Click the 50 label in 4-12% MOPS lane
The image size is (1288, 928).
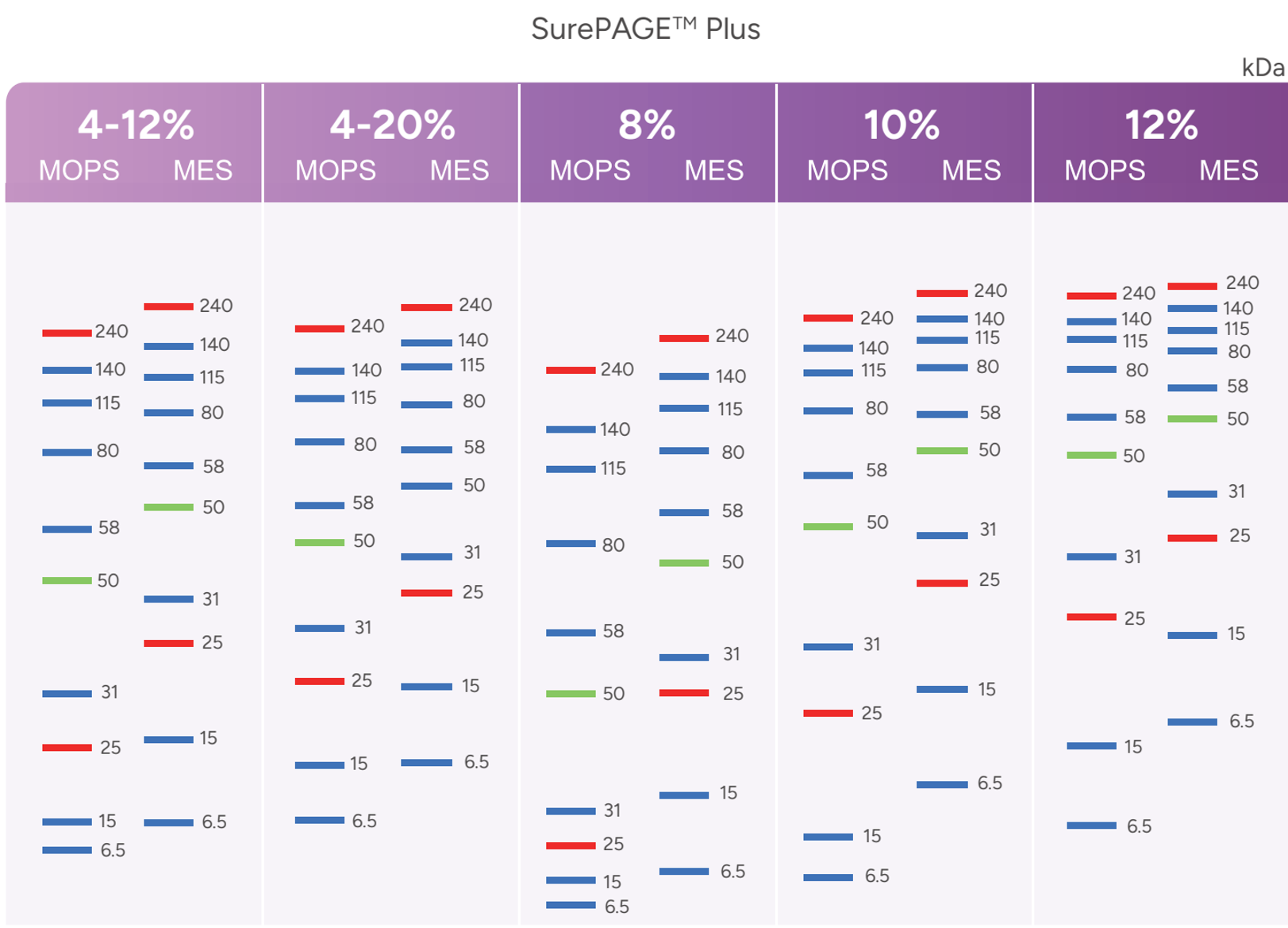(x=108, y=580)
